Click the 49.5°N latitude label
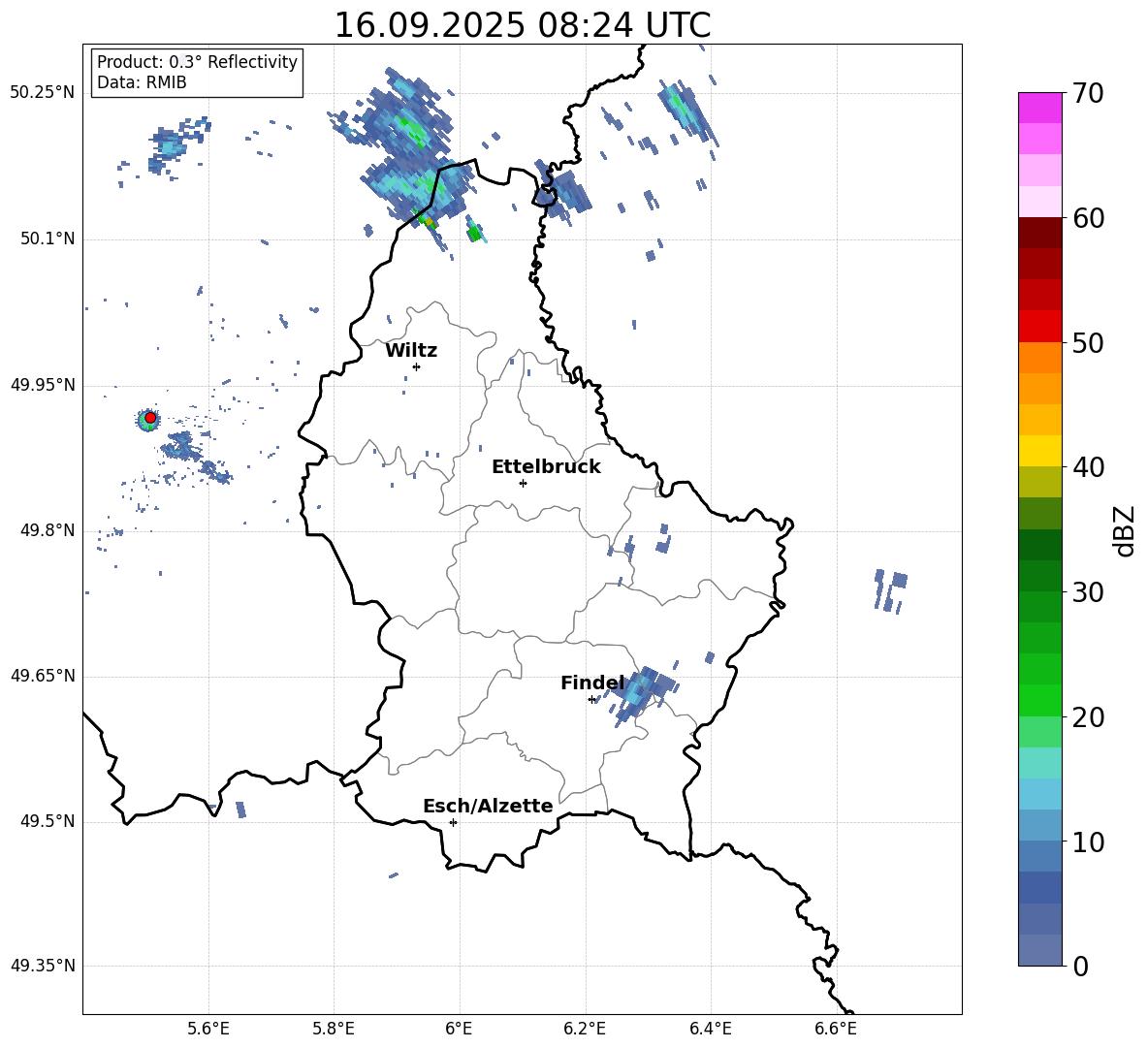 point(47,821)
